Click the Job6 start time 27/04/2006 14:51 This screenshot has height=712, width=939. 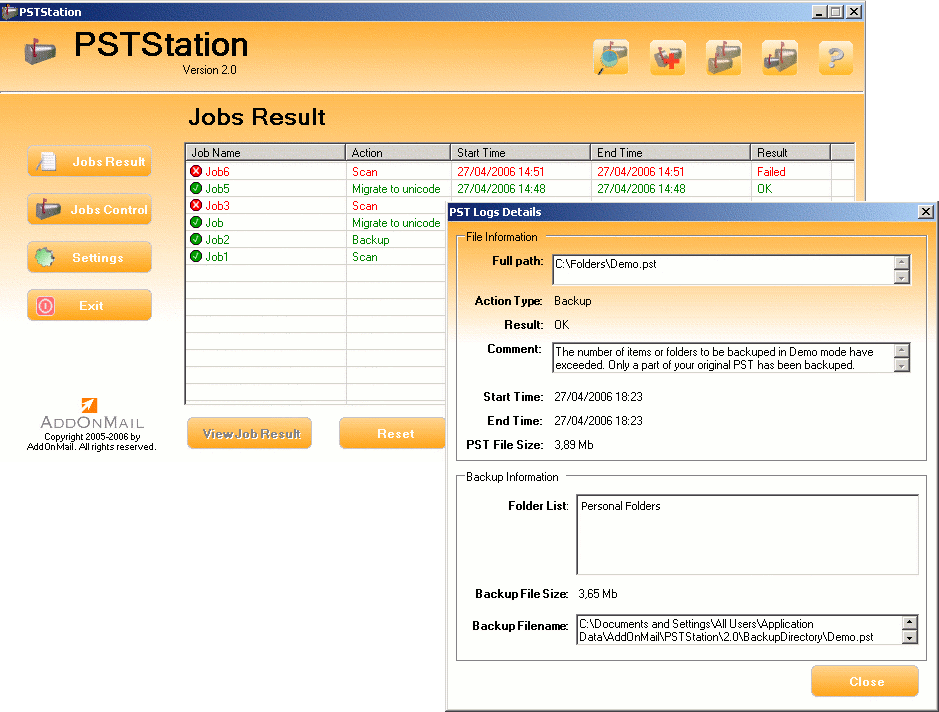[501, 172]
